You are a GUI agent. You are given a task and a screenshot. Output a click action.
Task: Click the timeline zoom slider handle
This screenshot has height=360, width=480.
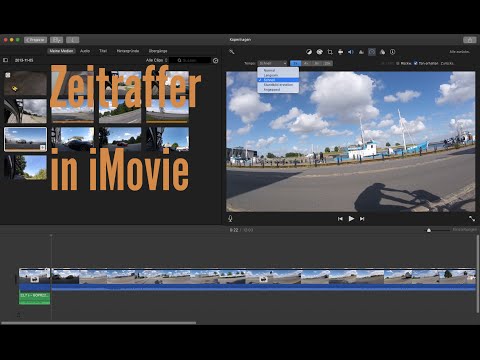coord(429,230)
